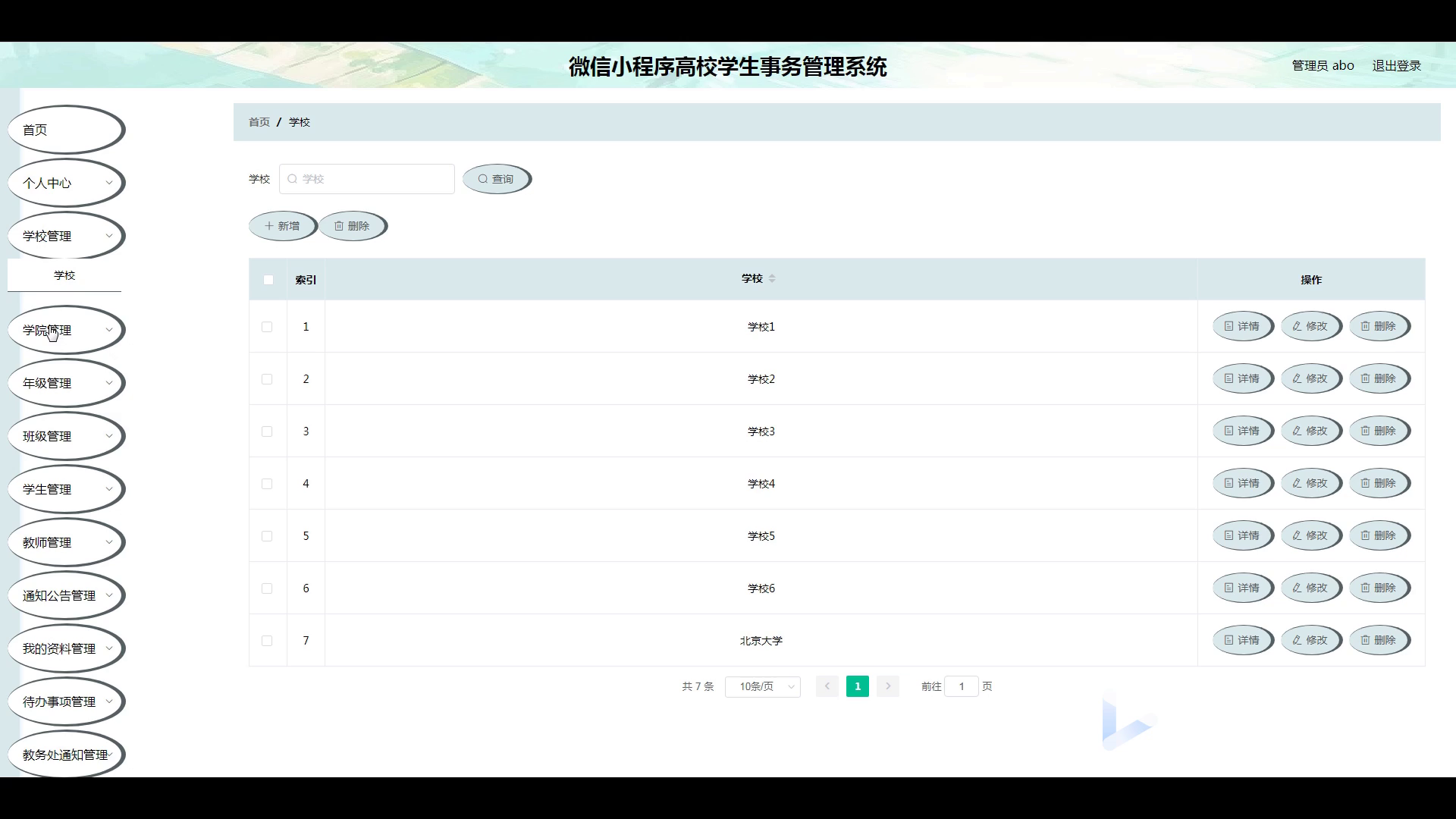Expand the 班级管理 sidebar menu
This screenshot has width=1456, height=819.
tap(66, 436)
